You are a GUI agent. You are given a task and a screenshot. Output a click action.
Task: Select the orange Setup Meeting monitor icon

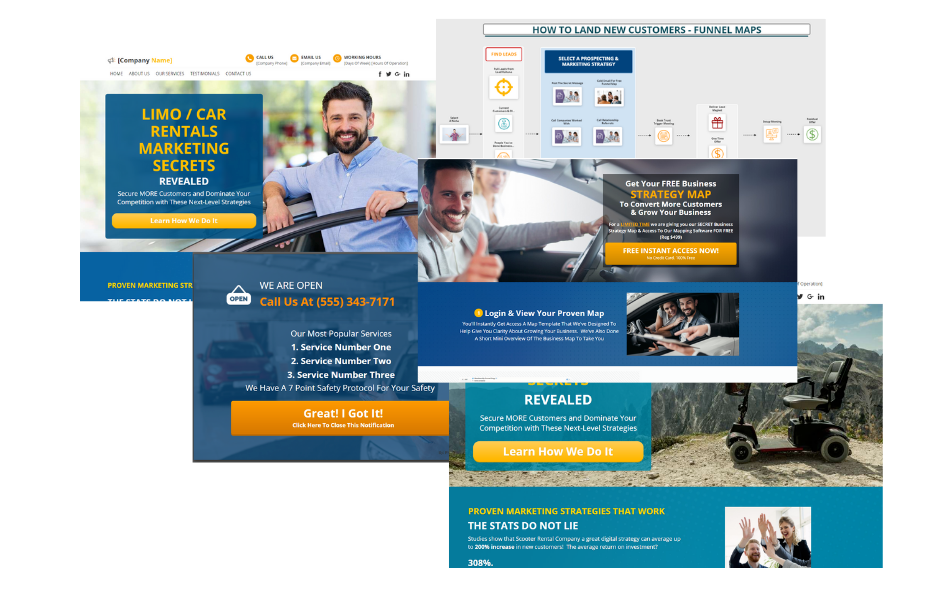pyautogui.click(x=772, y=134)
